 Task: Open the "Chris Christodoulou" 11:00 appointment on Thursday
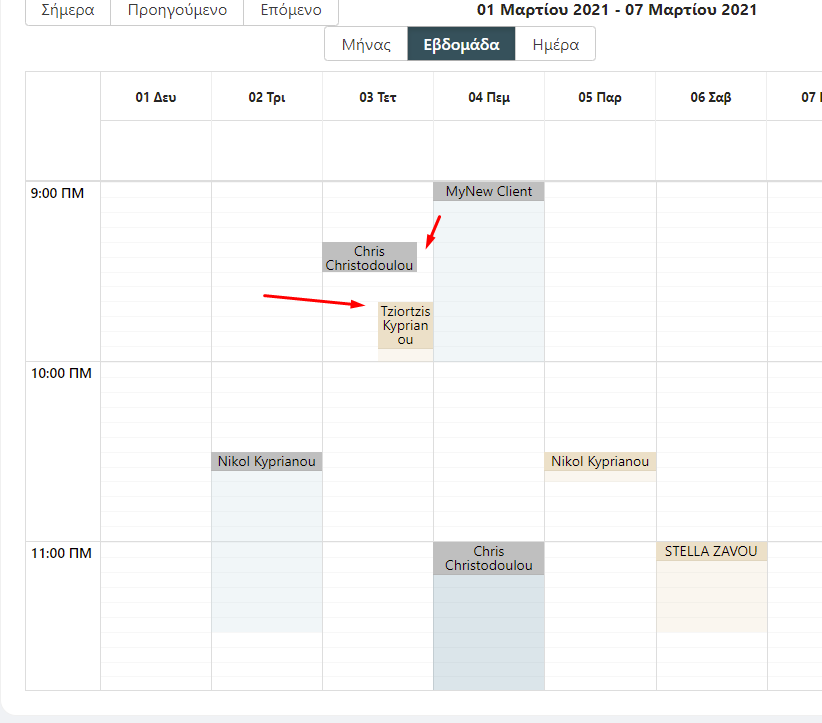tap(488, 558)
